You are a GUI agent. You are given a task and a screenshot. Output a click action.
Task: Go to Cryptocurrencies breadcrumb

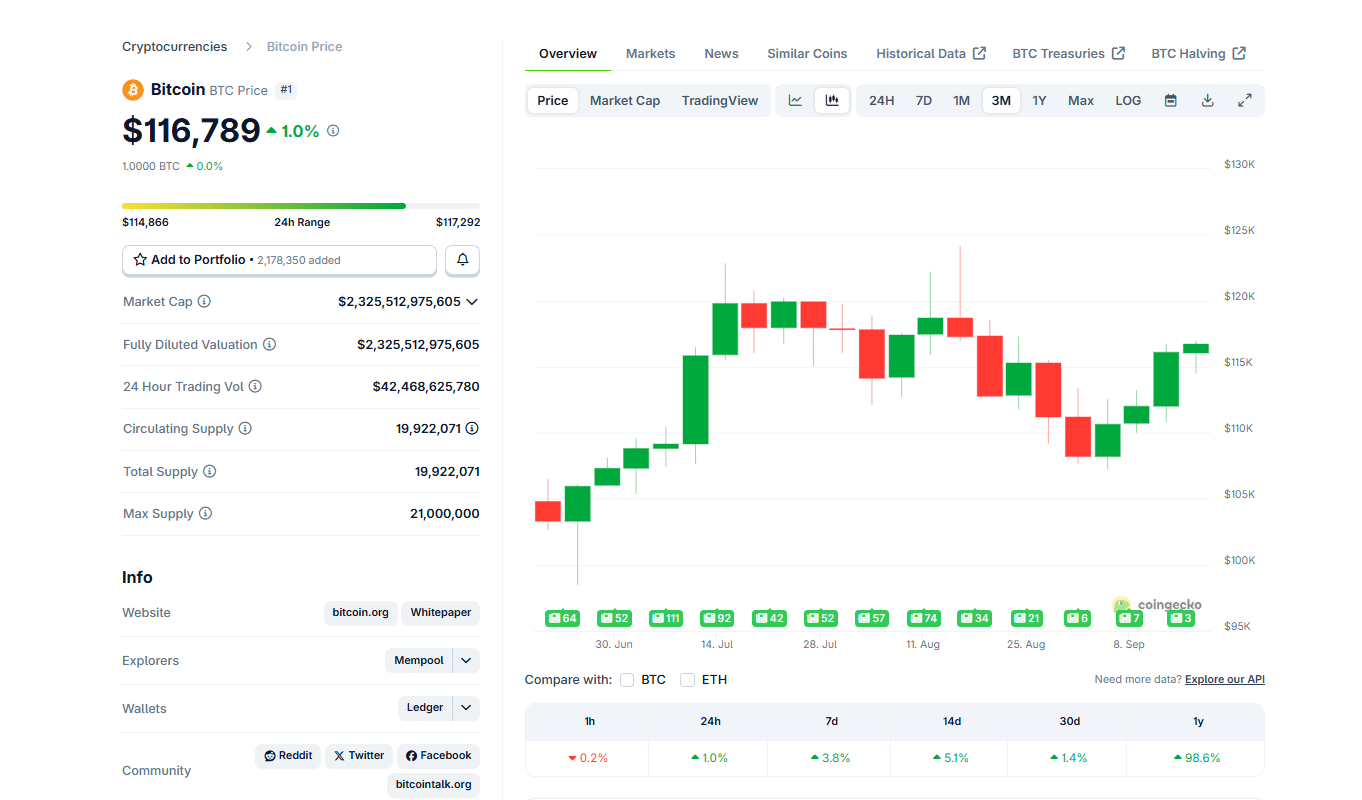[175, 47]
